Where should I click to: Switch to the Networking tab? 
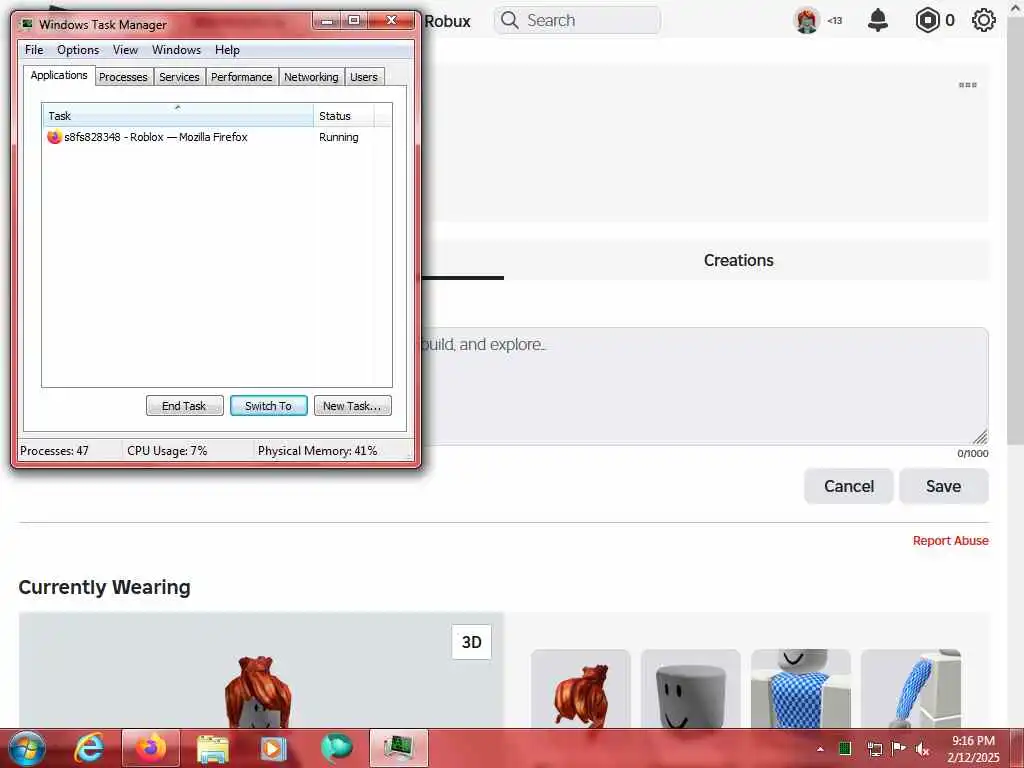(x=311, y=77)
